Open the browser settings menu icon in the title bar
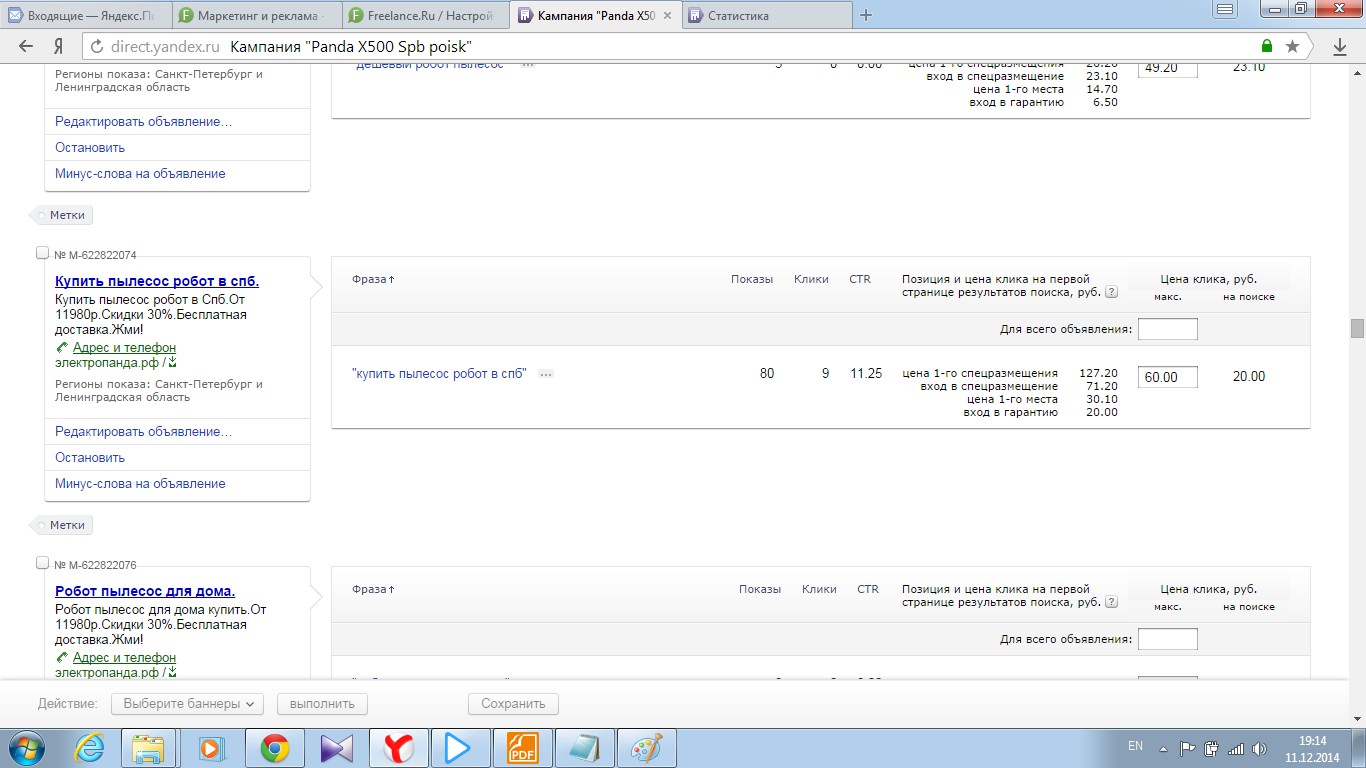The height and width of the screenshot is (768, 1366). (1226, 8)
